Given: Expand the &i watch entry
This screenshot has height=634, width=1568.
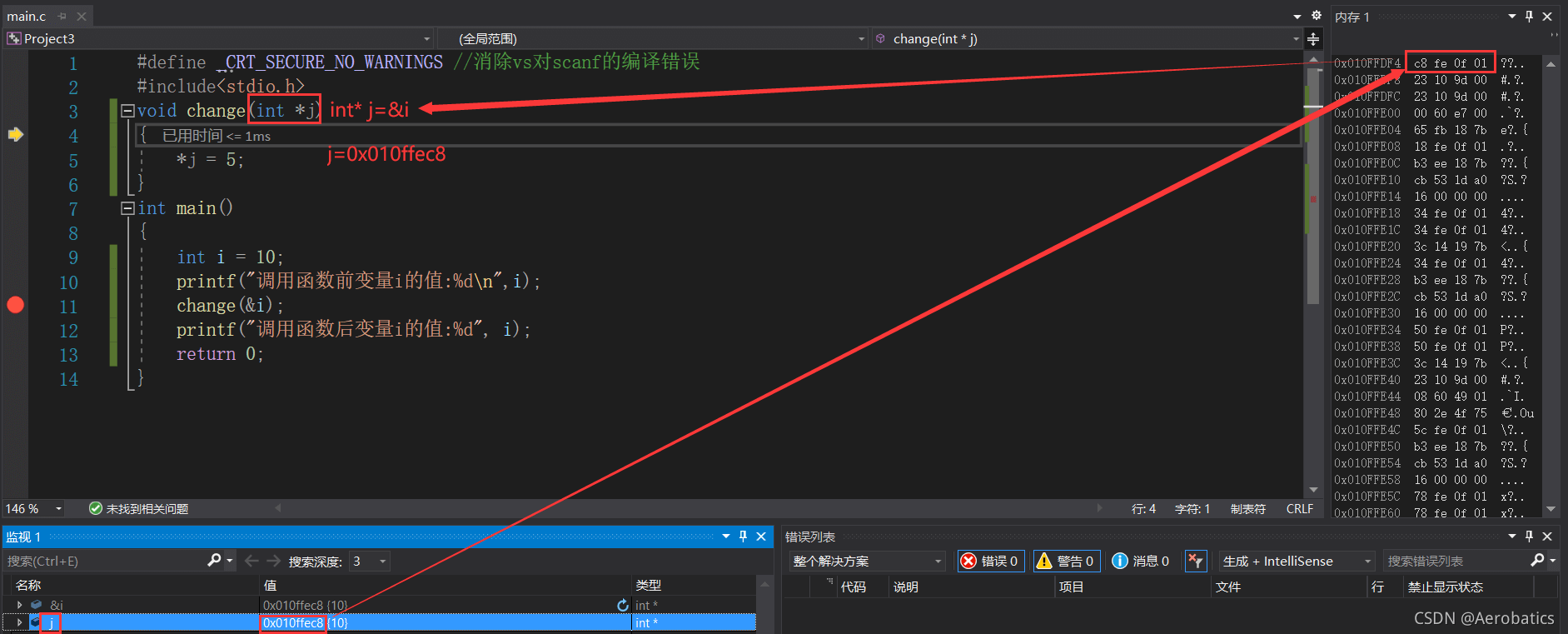Looking at the screenshot, I should tap(19, 605).
